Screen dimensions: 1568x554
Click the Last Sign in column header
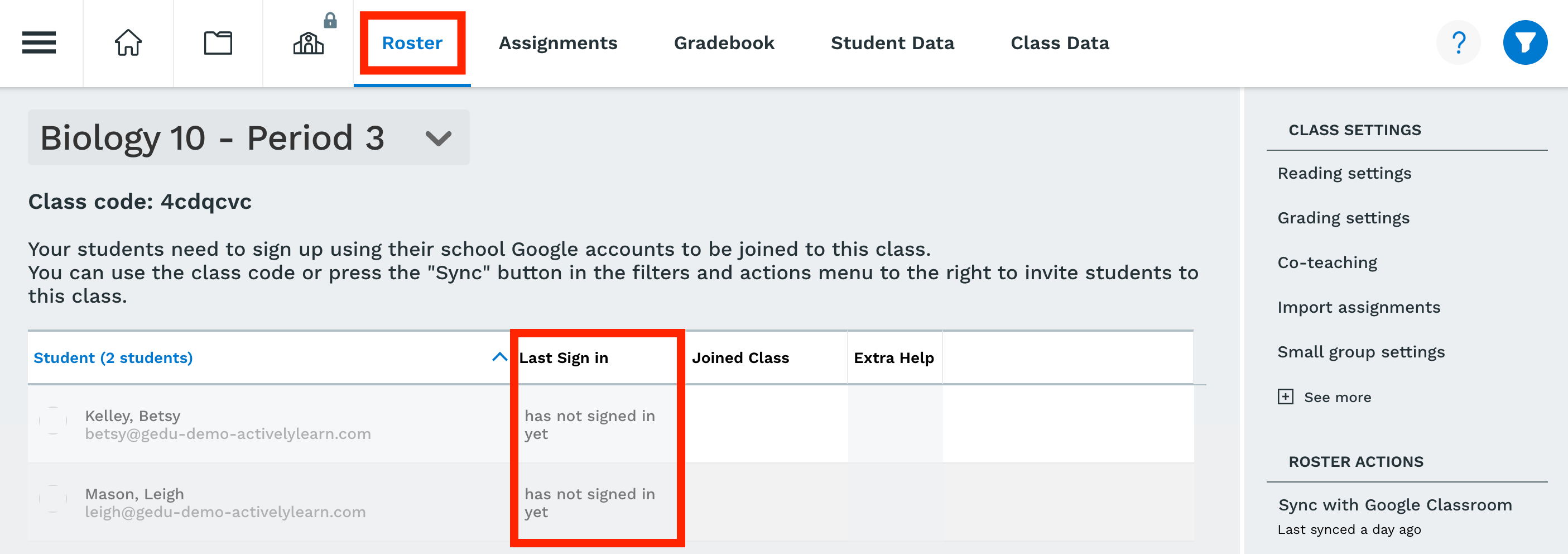(564, 358)
